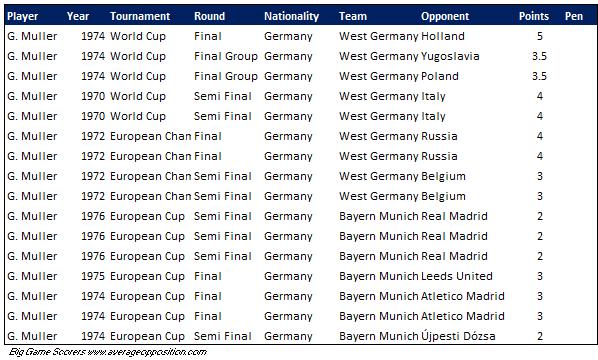Select the Újpesti Dózsa cell
The height and width of the screenshot is (360, 598).
(x=458, y=336)
